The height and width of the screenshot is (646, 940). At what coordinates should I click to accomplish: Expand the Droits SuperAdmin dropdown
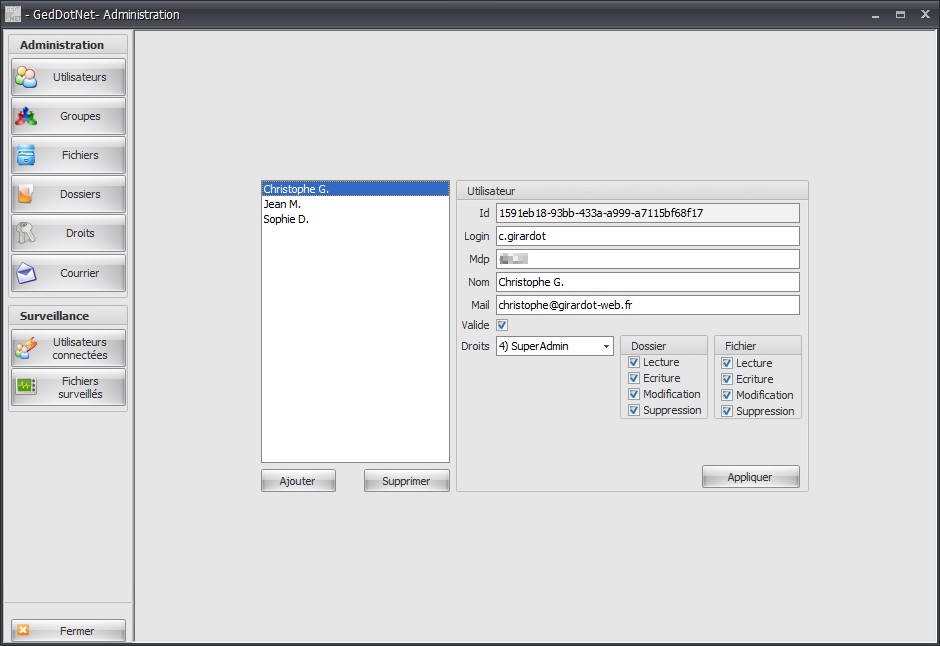pos(555,346)
